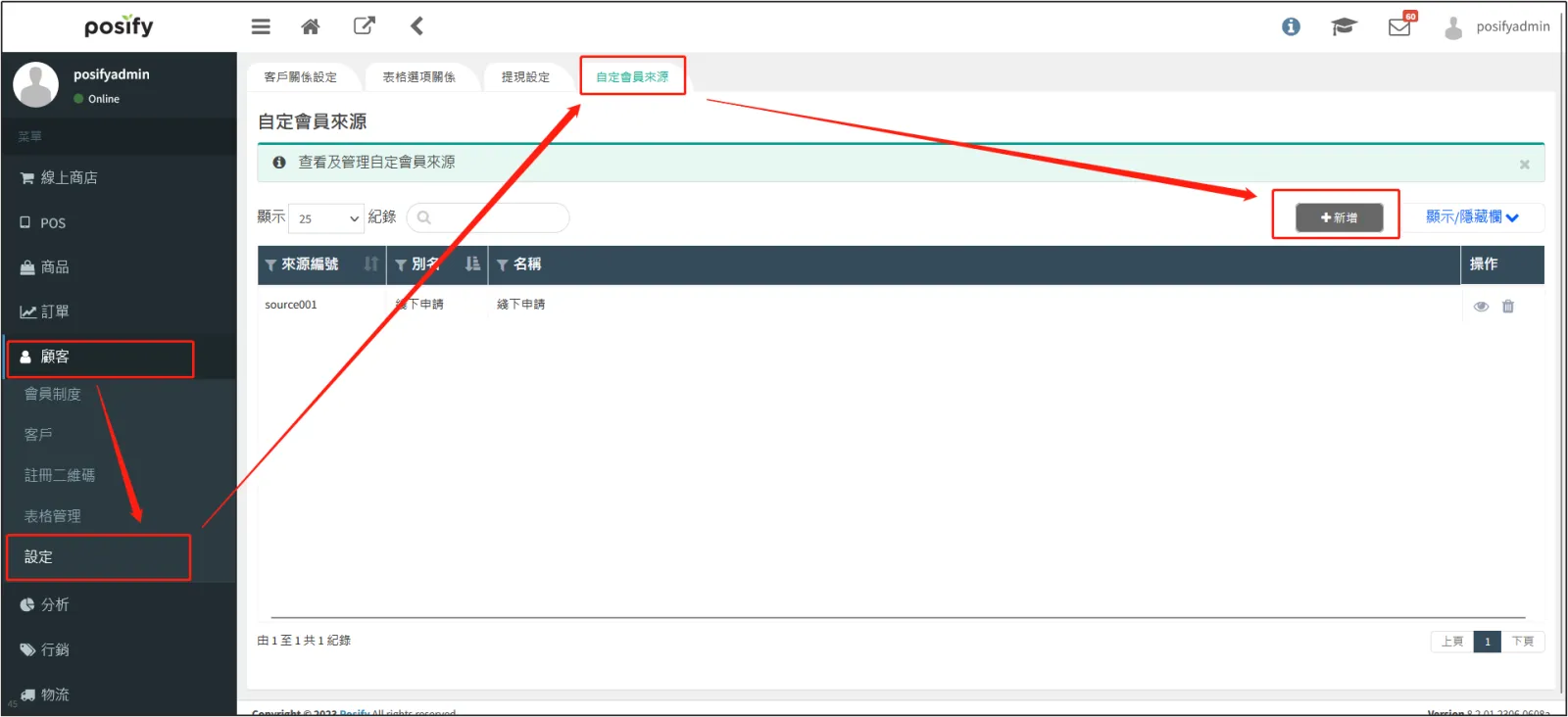Go to home via house icon
This screenshot has height=717, width=1568.
[311, 26]
